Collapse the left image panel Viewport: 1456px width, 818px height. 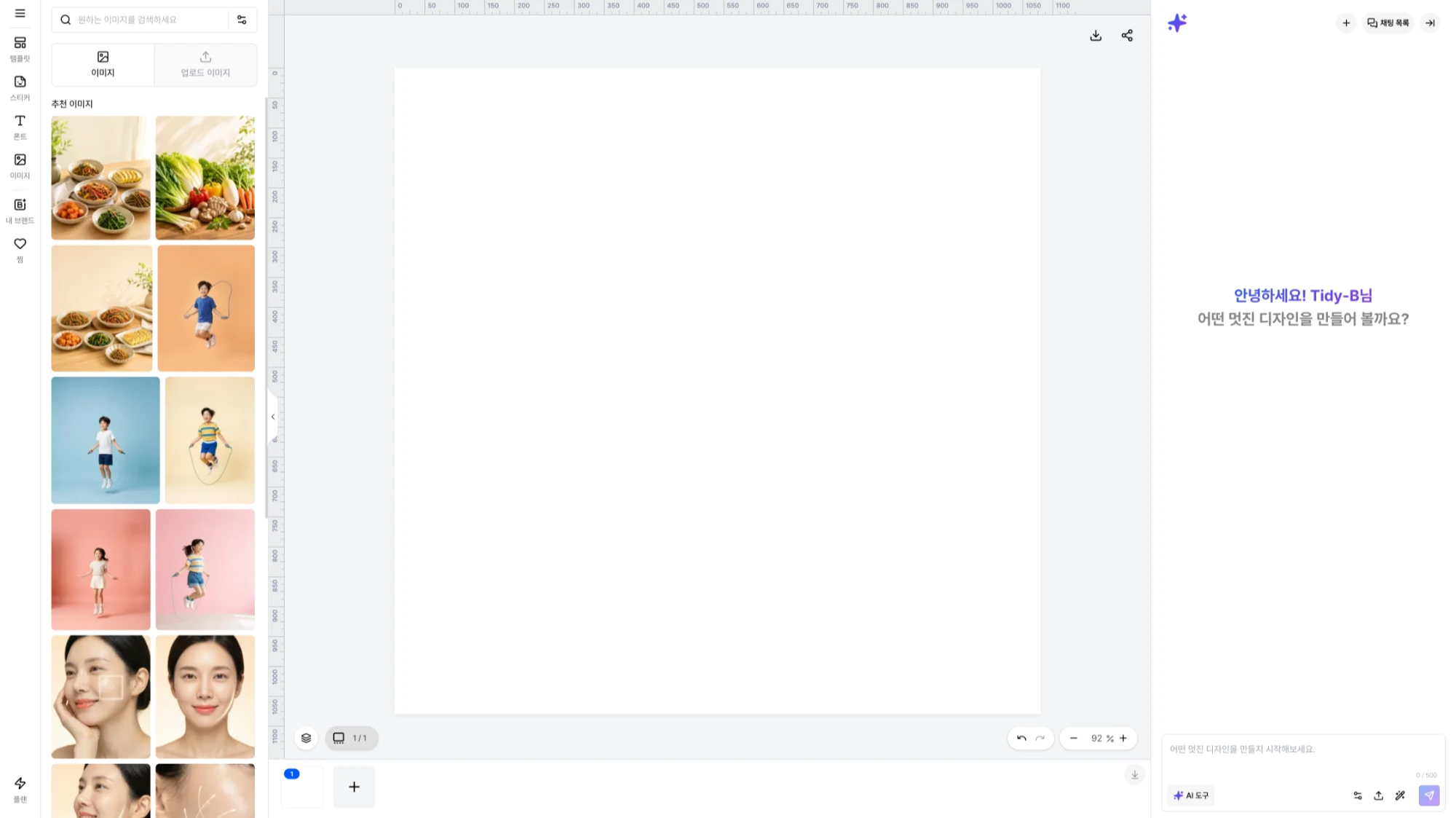coord(273,417)
